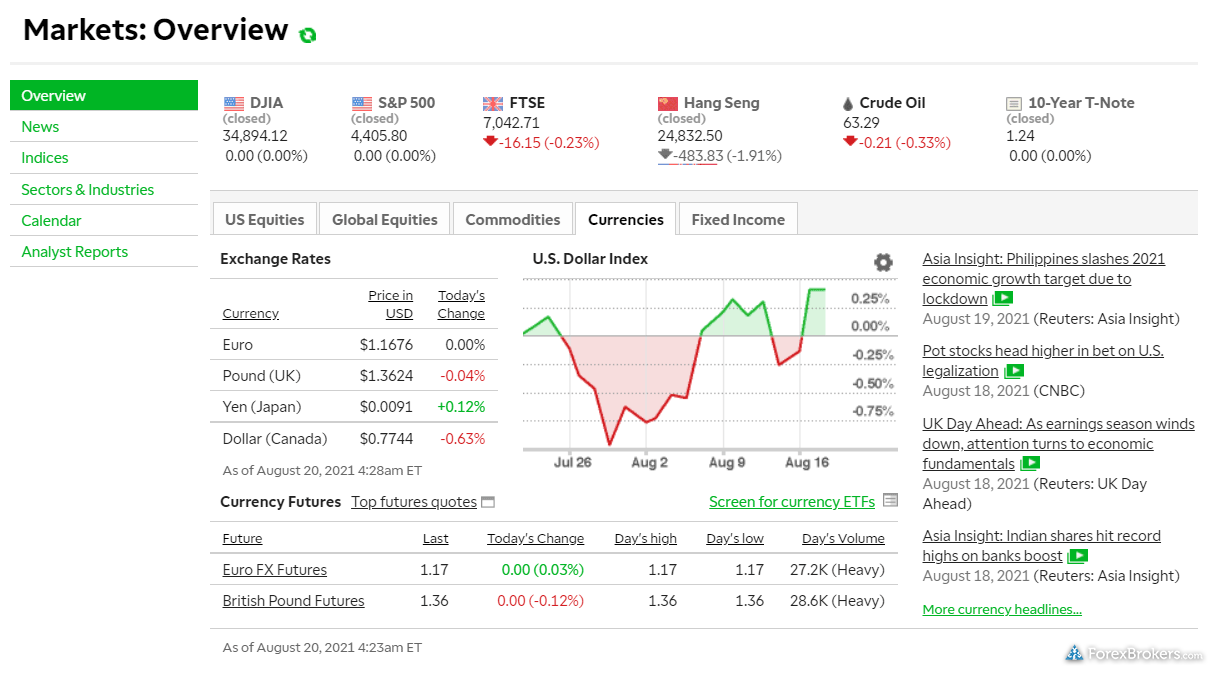Sort futures table by Last column
1228x676 pixels.
click(x=435, y=538)
